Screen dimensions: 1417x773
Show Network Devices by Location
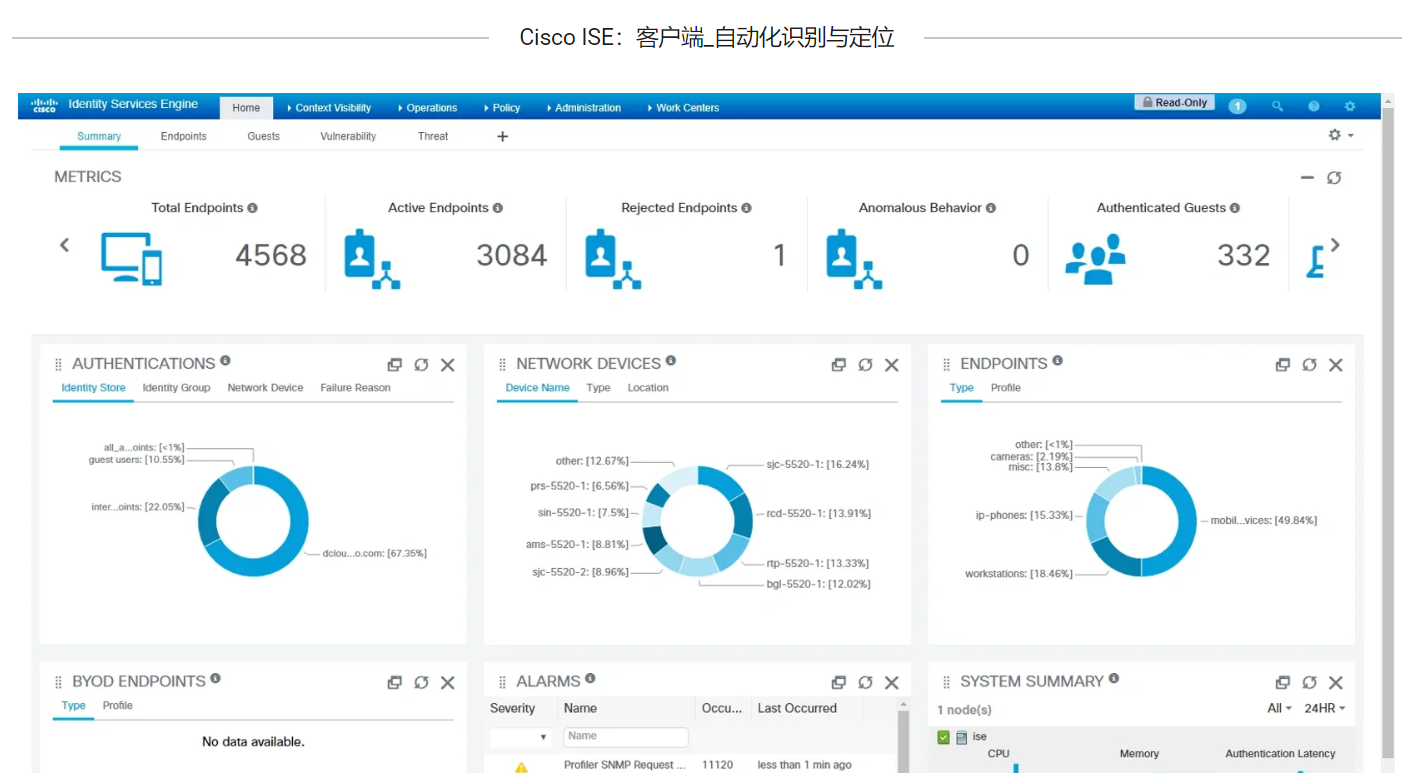click(648, 388)
